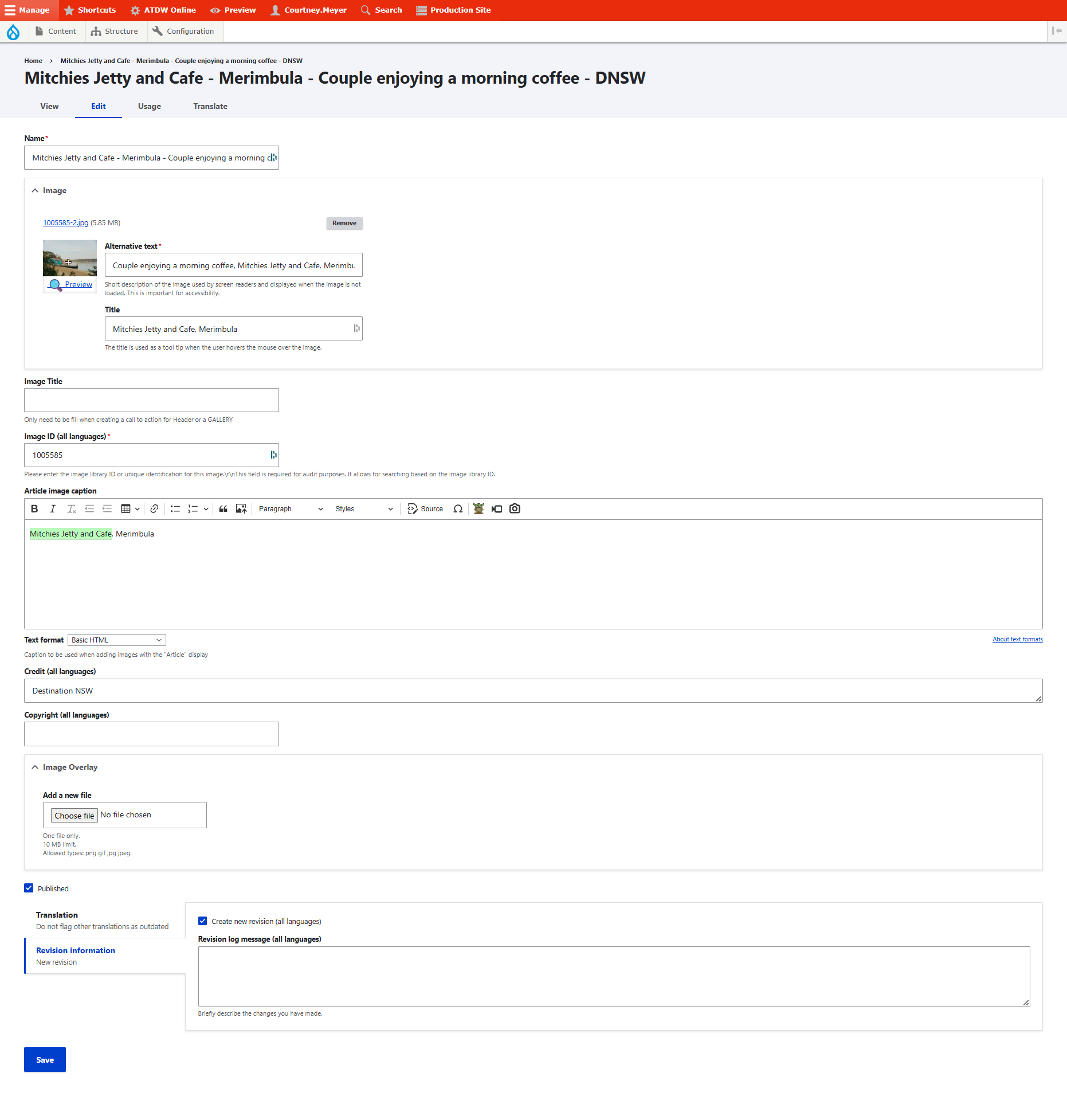The image size is (1067, 1120).
Task: Insert an image via the editor toolbar
Action: click(241, 508)
